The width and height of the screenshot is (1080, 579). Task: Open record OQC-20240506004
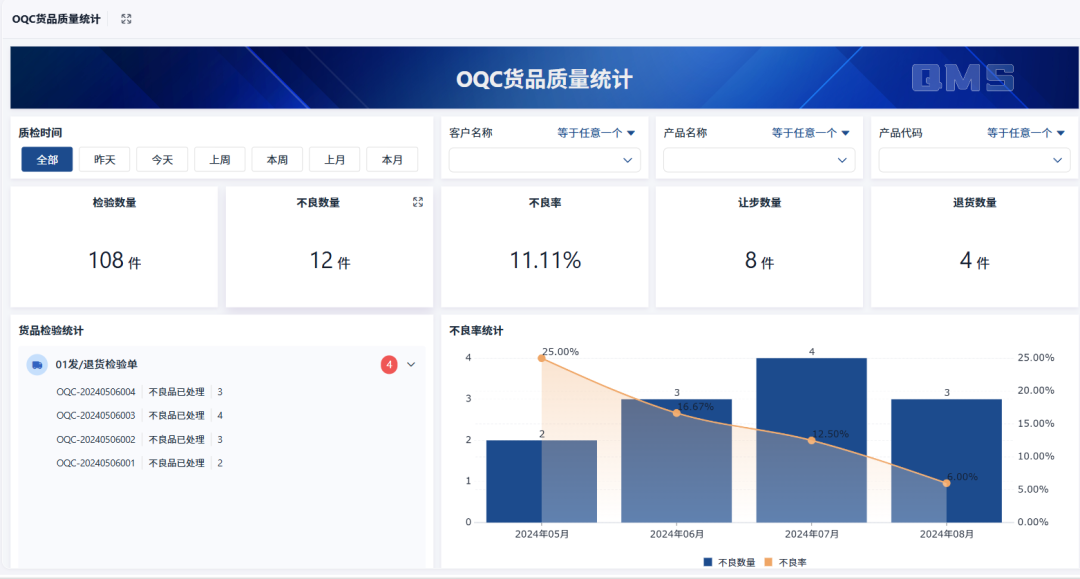(x=96, y=392)
